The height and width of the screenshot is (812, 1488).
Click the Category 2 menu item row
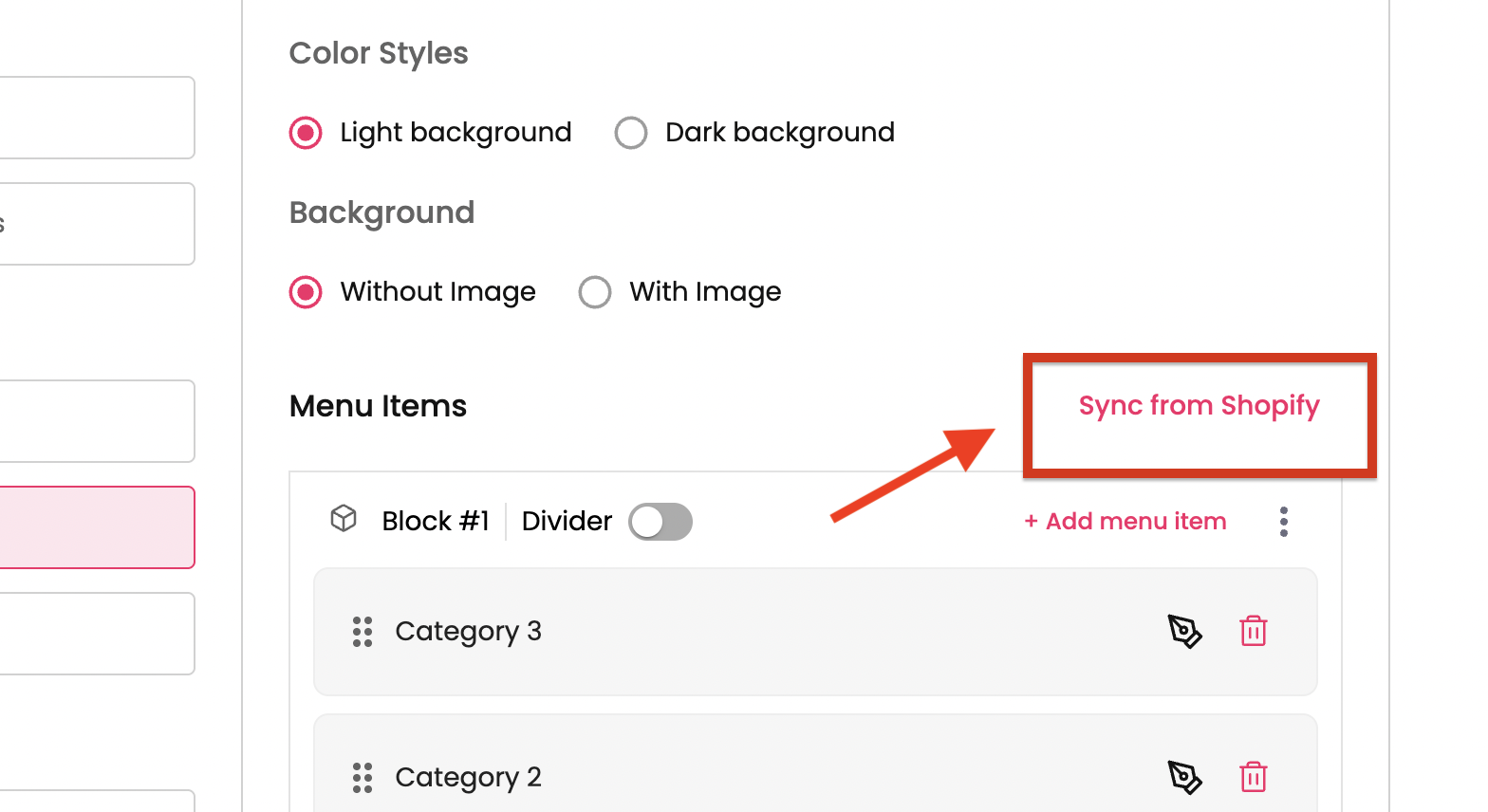tap(759, 777)
